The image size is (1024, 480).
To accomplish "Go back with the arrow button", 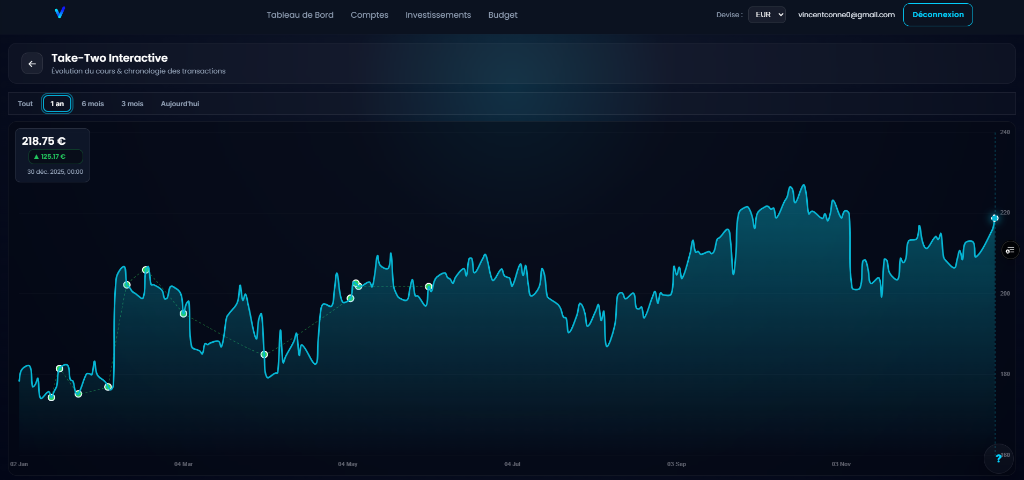I will pos(32,63).
